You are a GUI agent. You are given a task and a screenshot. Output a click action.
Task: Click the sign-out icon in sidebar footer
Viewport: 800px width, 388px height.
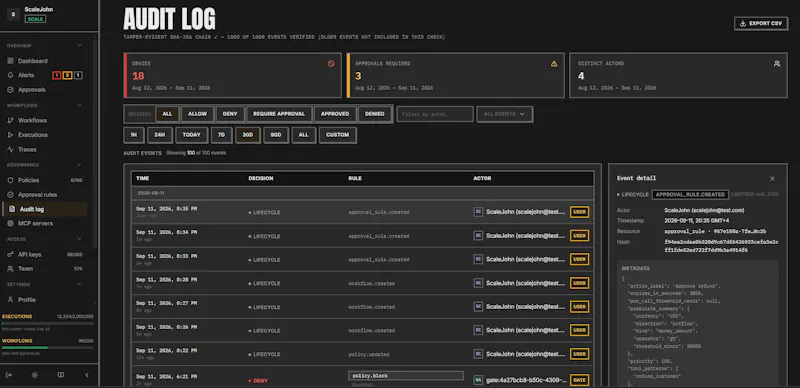9,375
